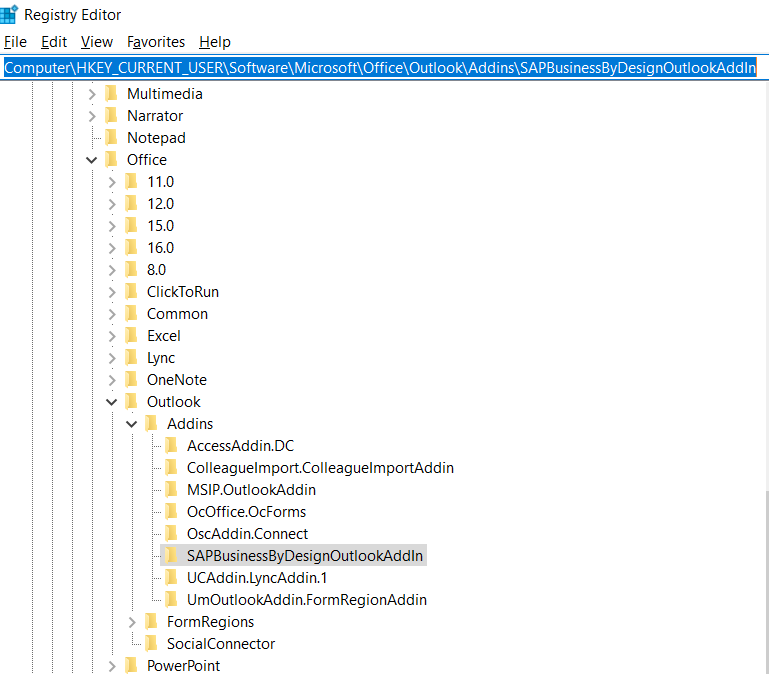
Task: Open the Edit menu
Action: coord(54,42)
